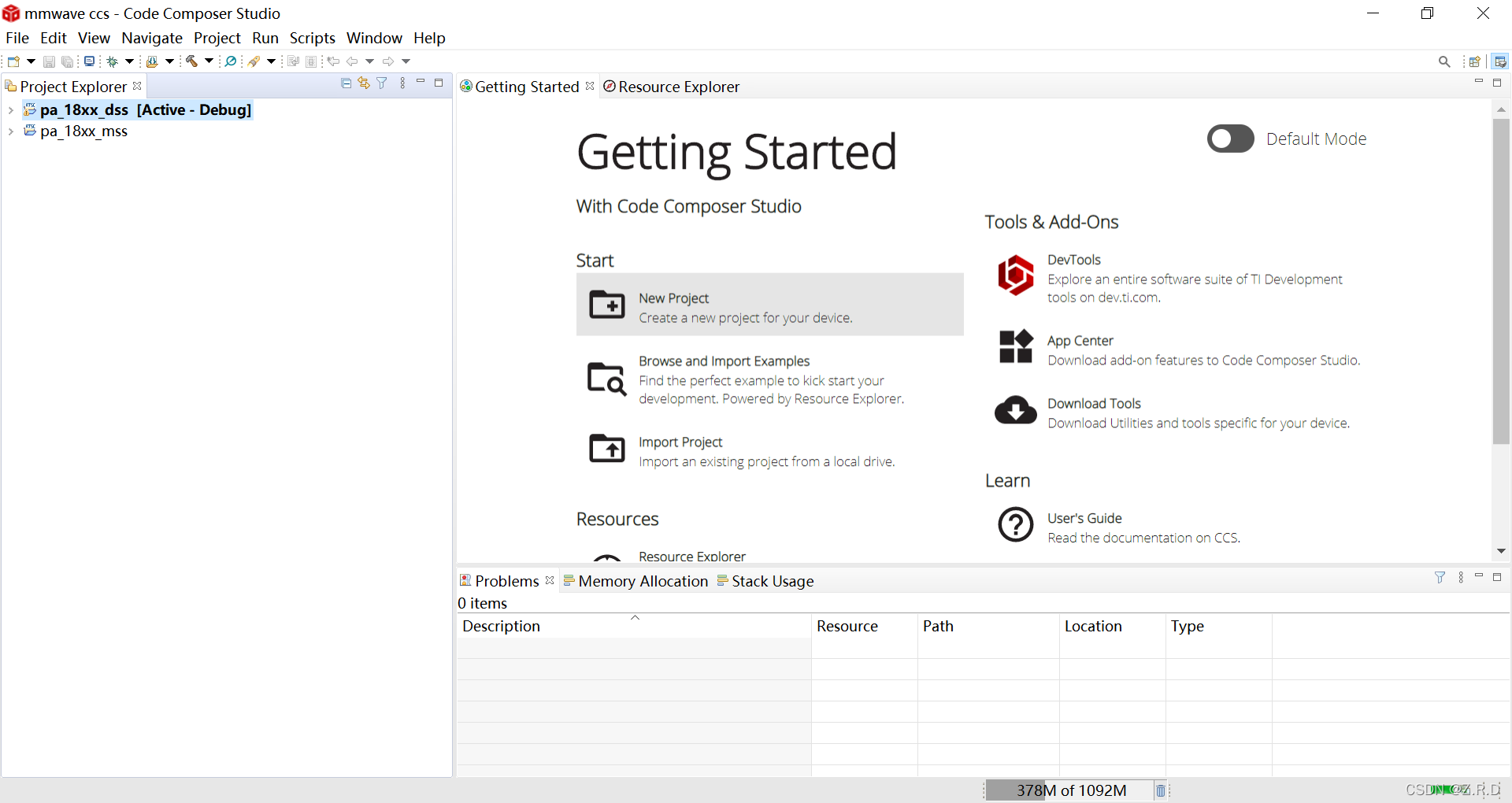Switch to the Memory Allocation tab
The image size is (1512, 803).
[x=636, y=581]
